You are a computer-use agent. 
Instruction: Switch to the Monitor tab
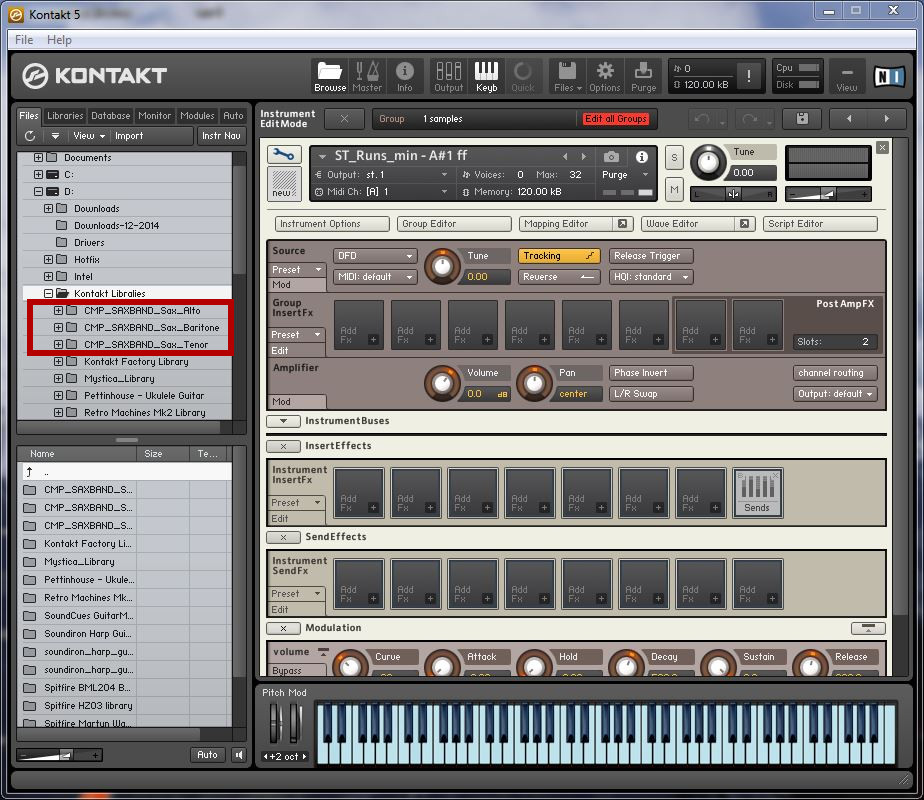(x=154, y=116)
